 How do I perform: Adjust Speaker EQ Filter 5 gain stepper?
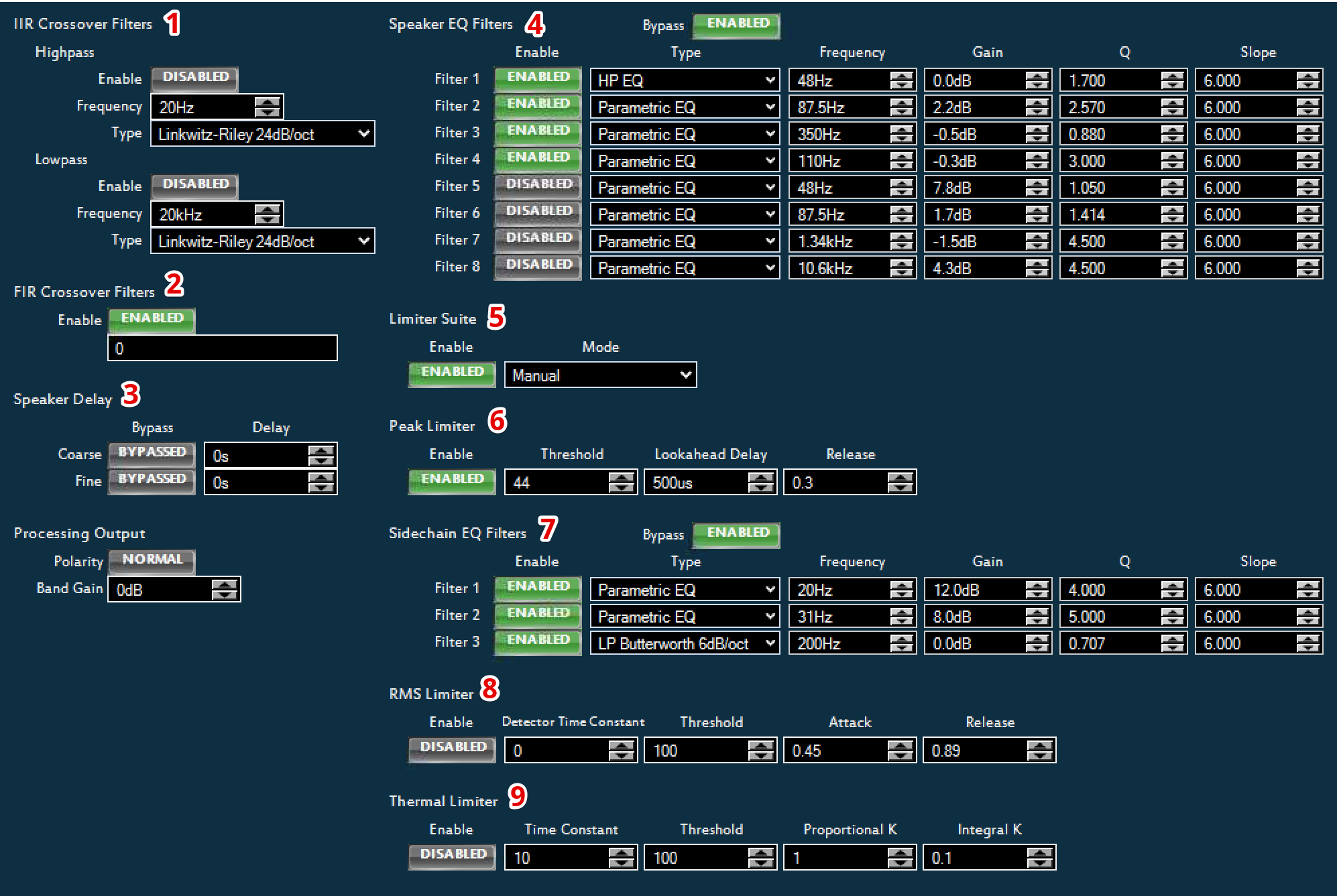pos(1037,187)
